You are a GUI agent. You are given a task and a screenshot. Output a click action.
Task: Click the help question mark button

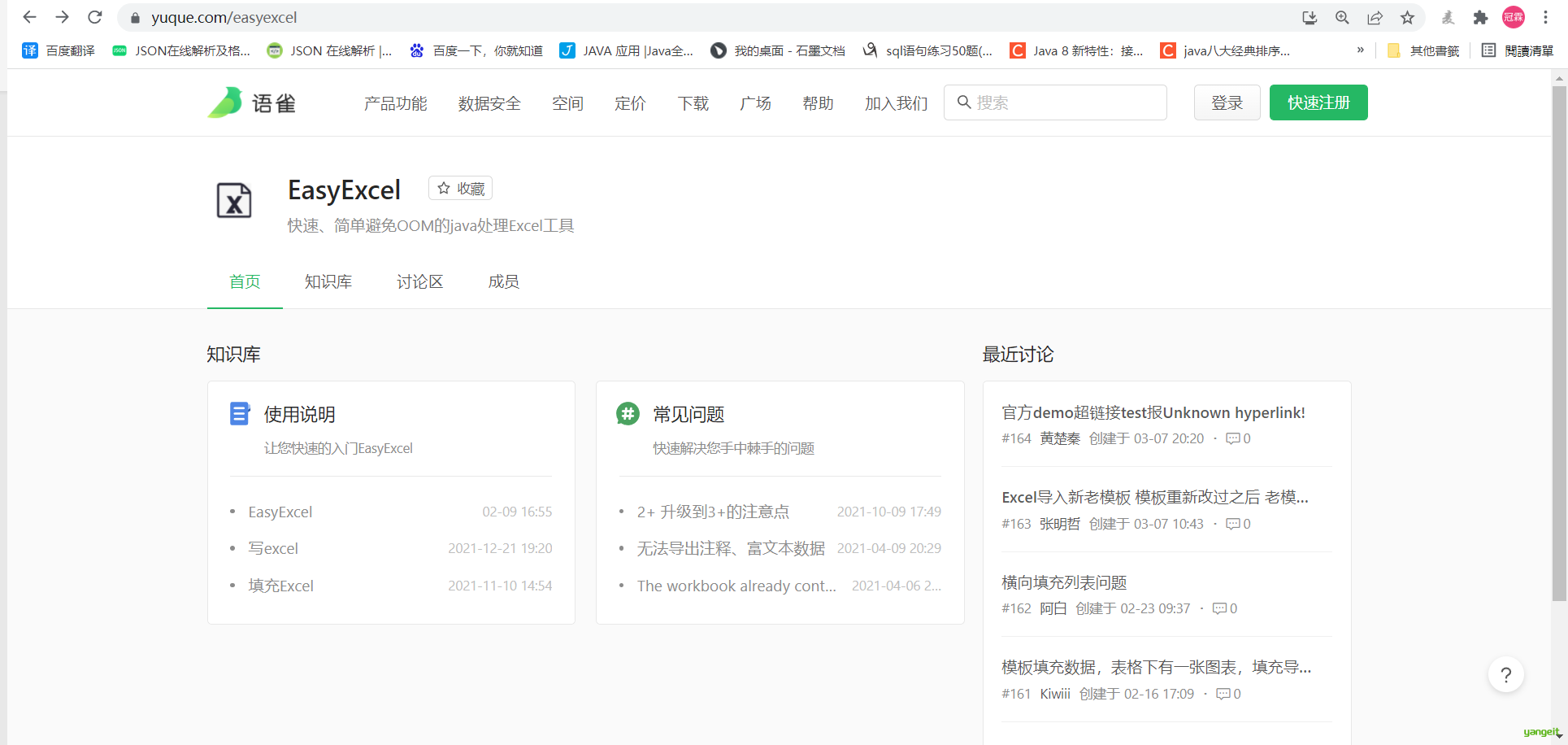[x=1505, y=674]
